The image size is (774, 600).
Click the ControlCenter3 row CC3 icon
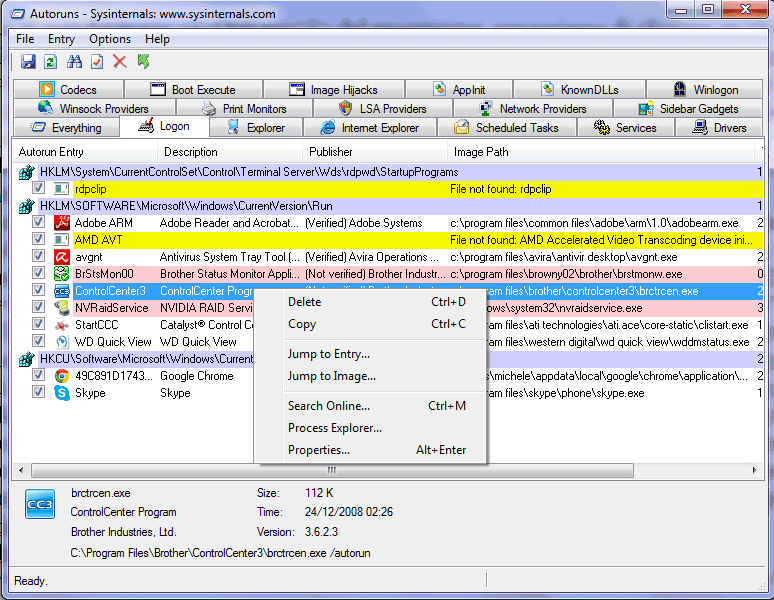pyautogui.click(x=62, y=291)
